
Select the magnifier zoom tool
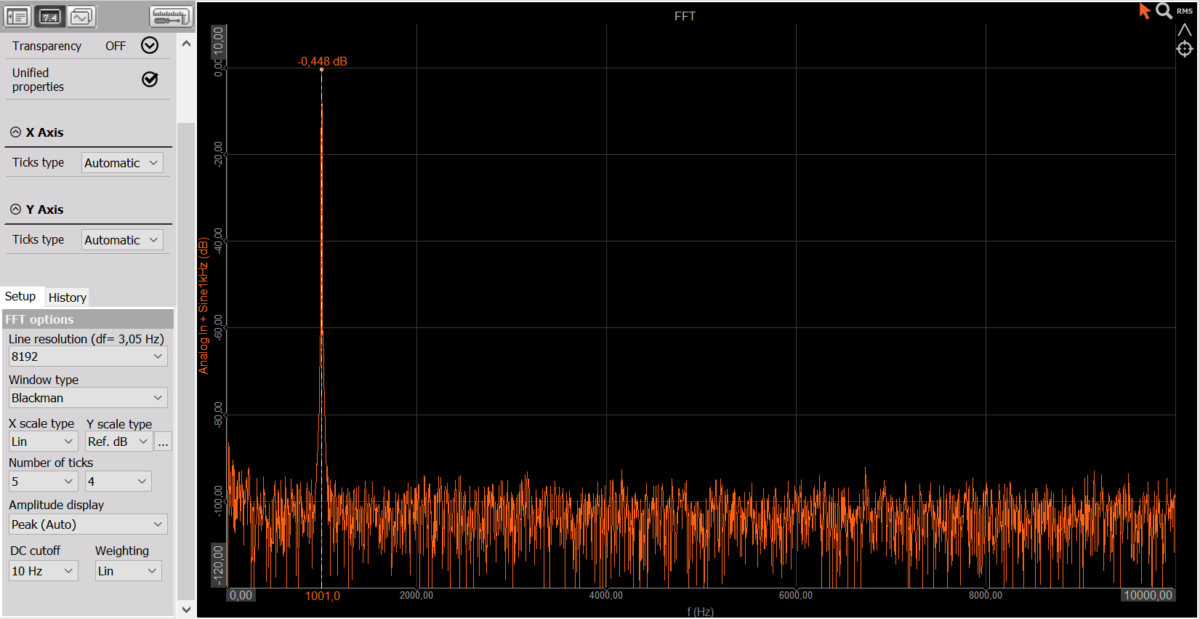point(1164,11)
